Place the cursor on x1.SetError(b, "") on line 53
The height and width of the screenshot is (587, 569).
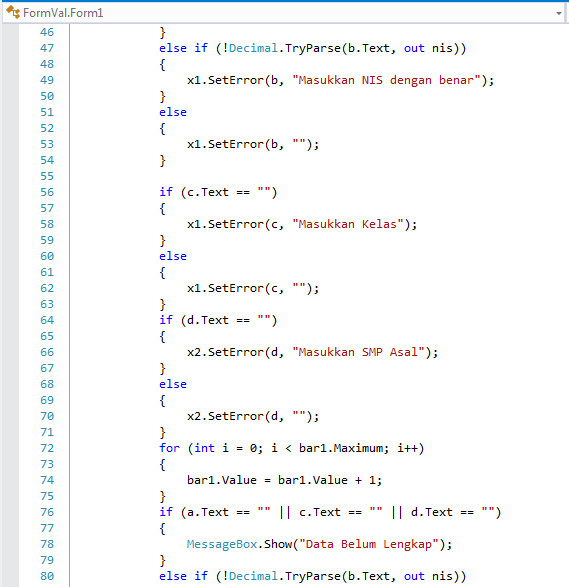click(253, 145)
